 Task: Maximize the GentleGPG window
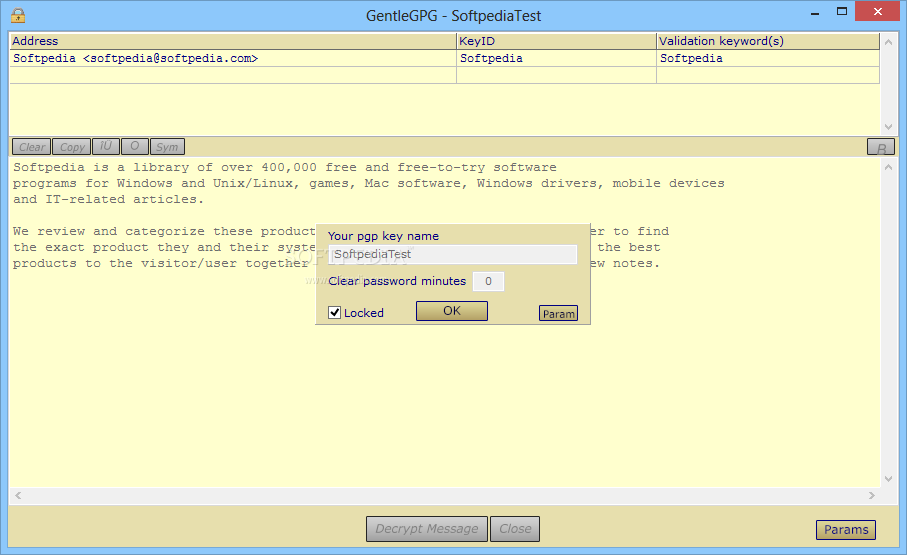(x=842, y=12)
